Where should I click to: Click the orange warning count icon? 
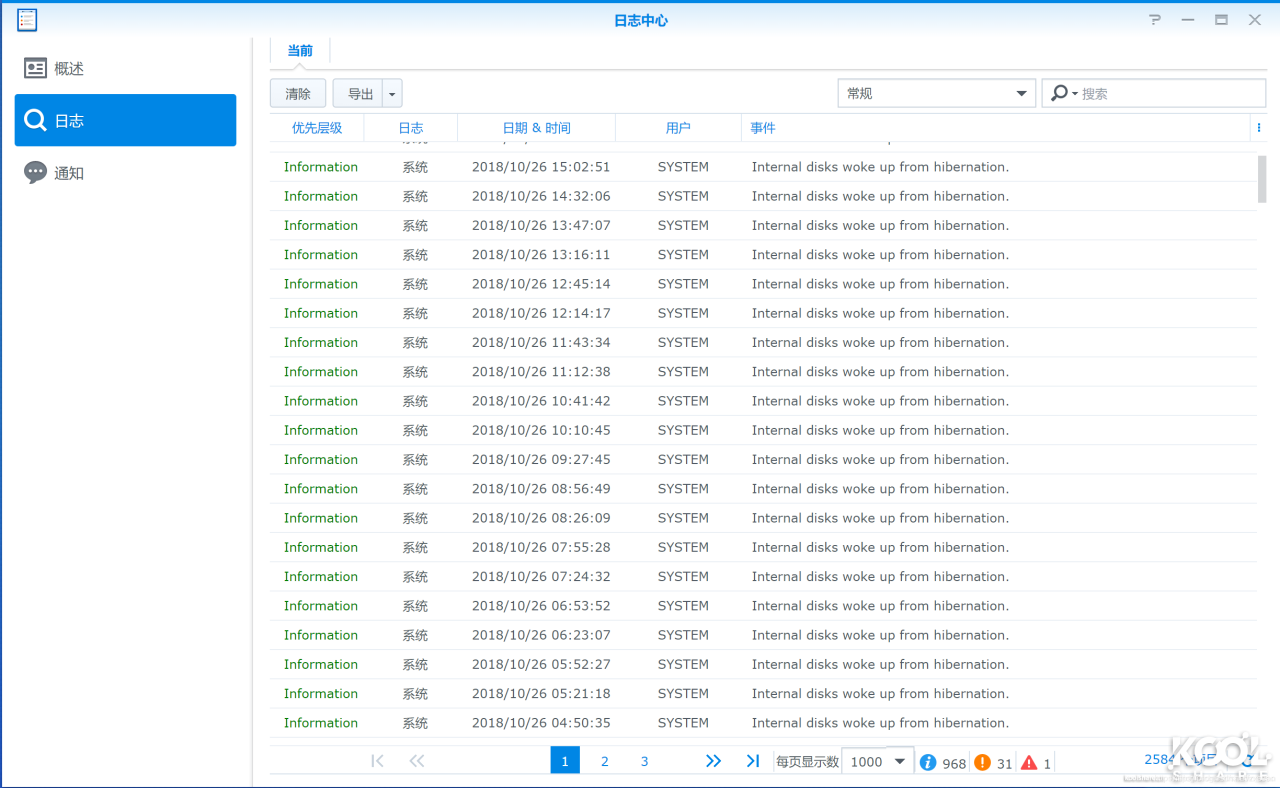(982, 762)
